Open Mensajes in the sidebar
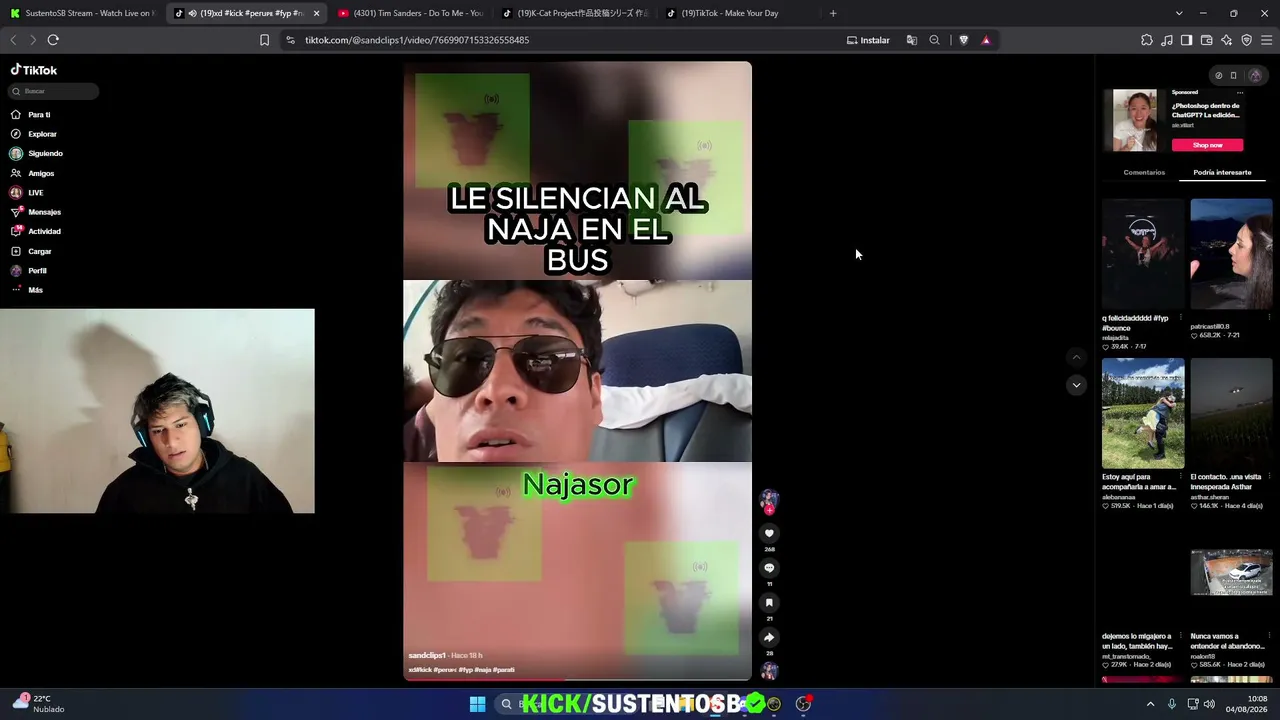The image size is (1280, 720). [x=35, y=212]
